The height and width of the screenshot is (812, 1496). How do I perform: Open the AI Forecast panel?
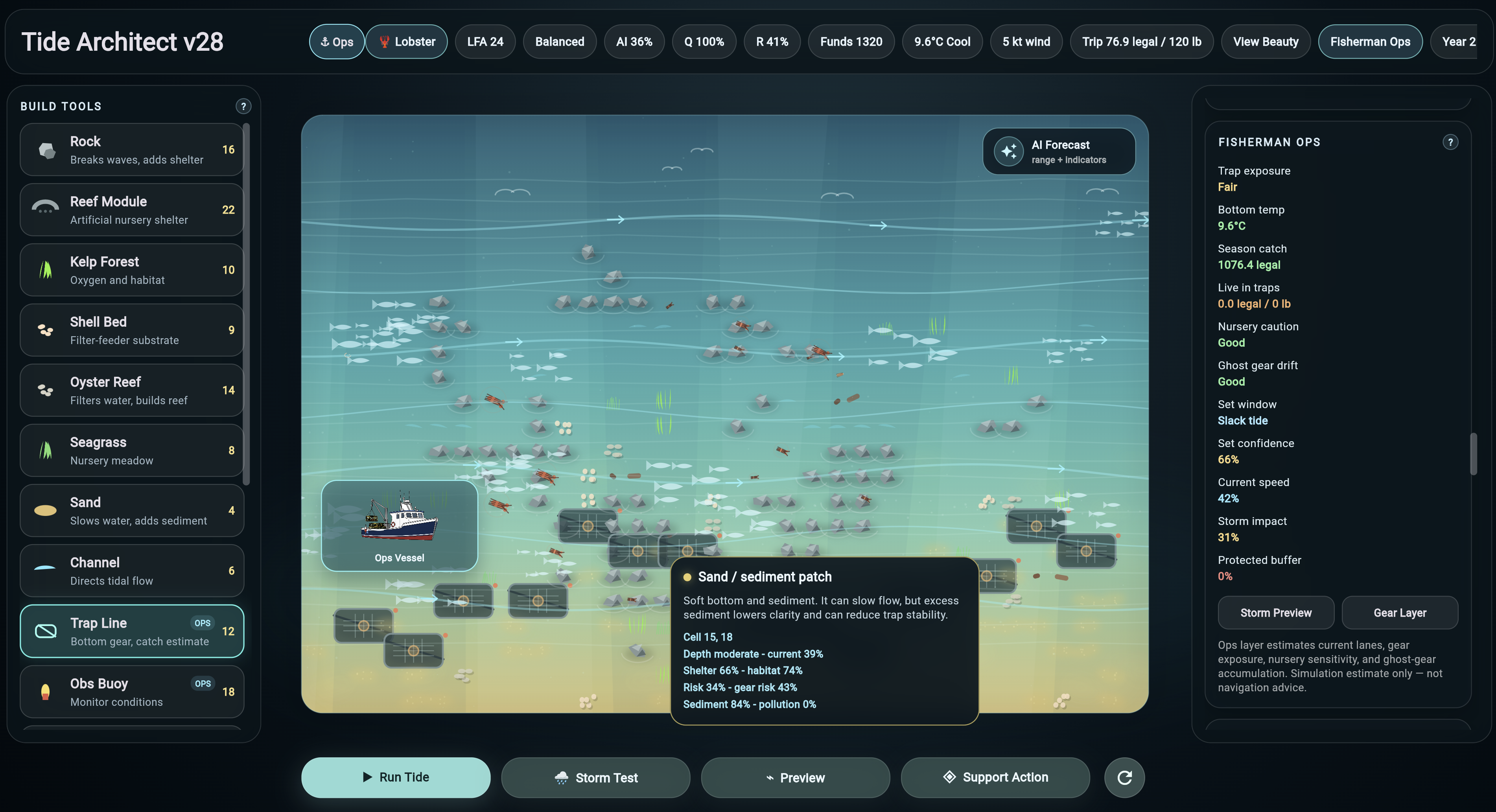click(x=1059, y=152)
